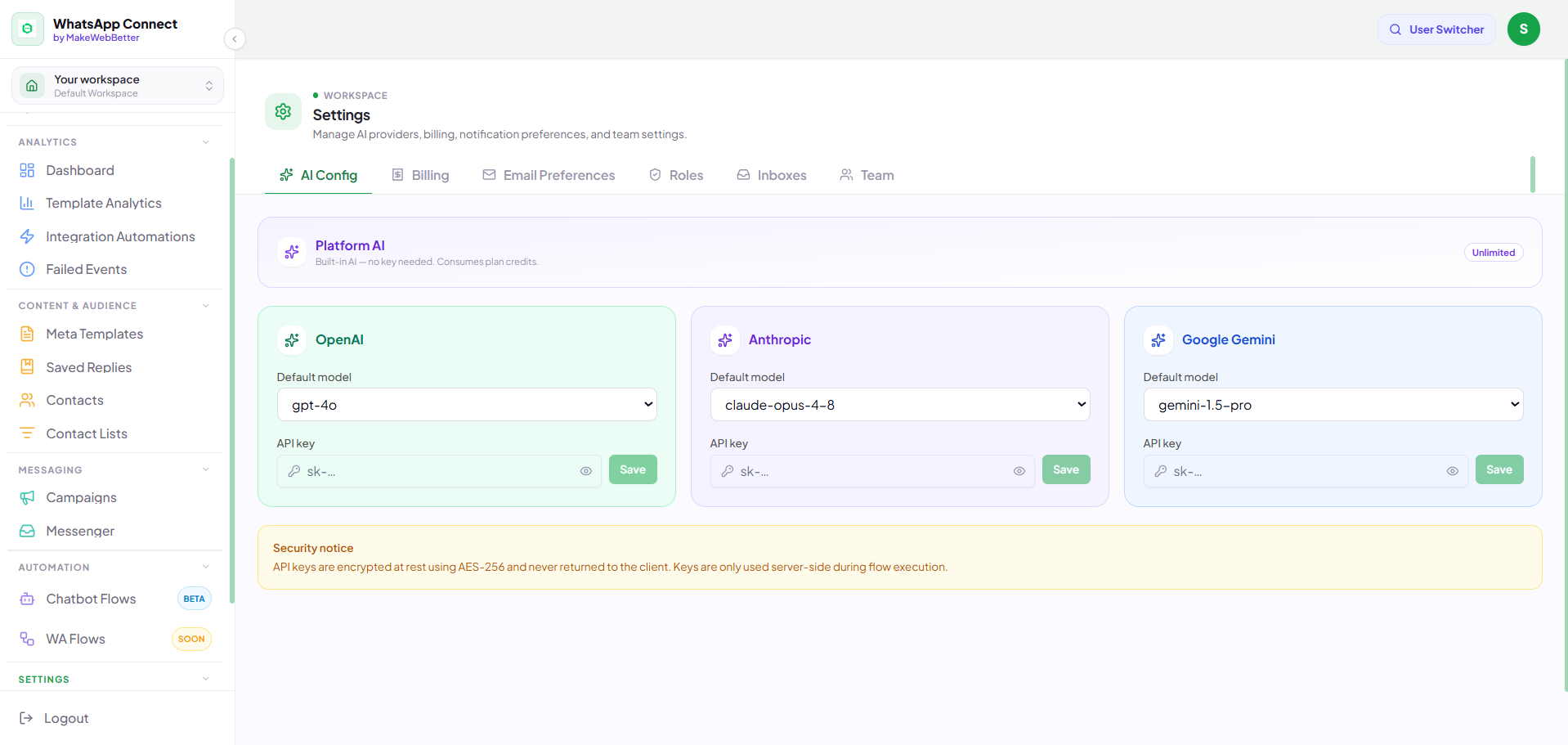
Task: Open the User Switcher
Action: tap(1436, 29)
